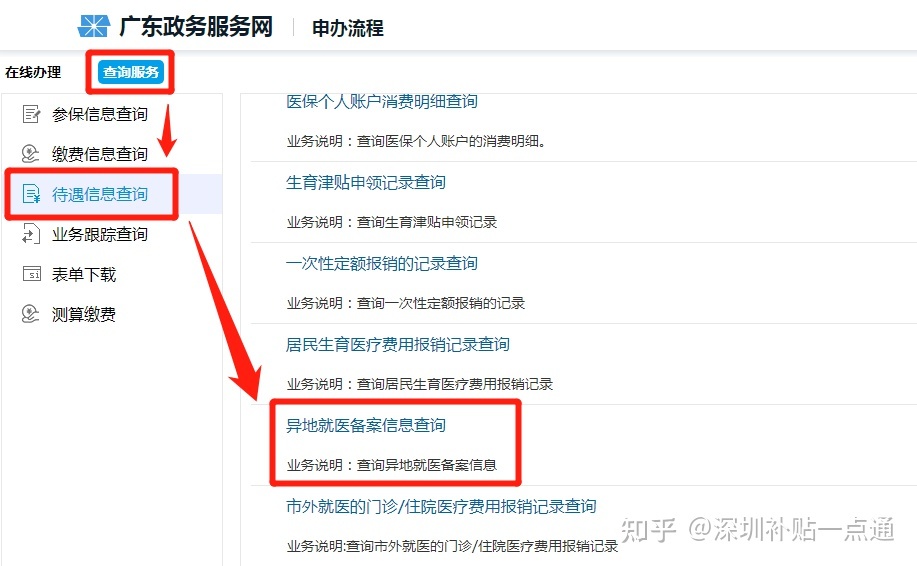Open the 异地就医备案信息查询 link
Viewport: 917px width, 566px height.
pyautogui.click(x=366, y=425)
